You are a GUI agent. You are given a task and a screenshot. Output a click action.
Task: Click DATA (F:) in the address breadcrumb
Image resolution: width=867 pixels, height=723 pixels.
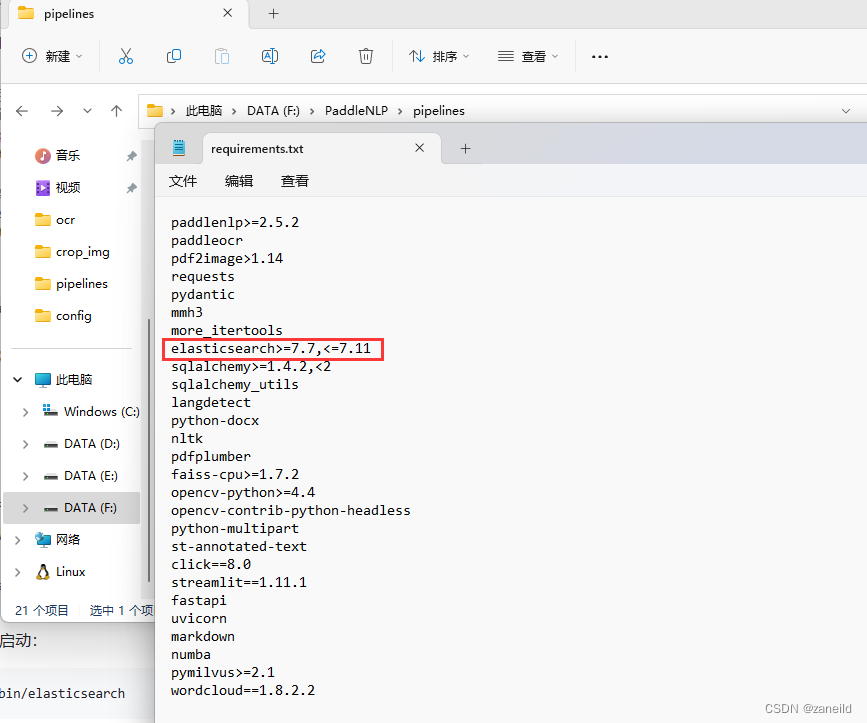pyautogui.click(x=273, y=111)
